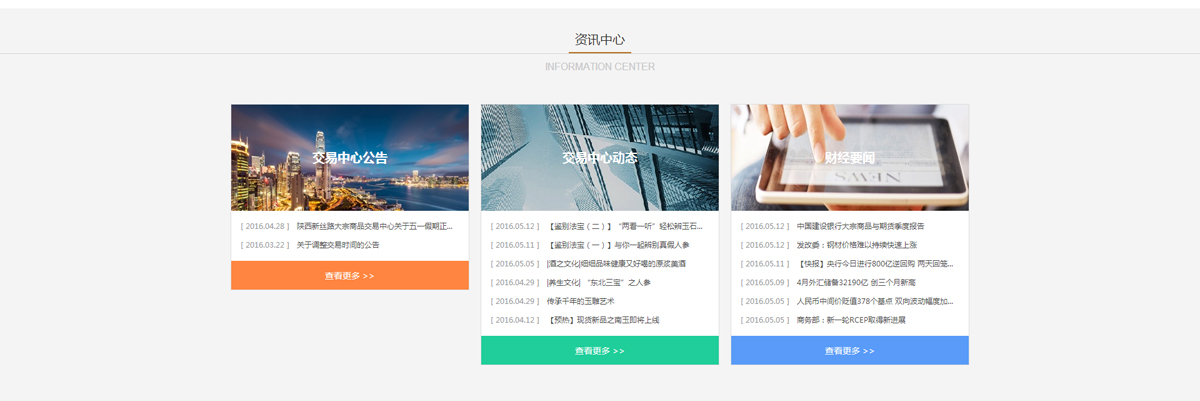Click the blue 查看更多 button under 财经要闻

(x=850, y=351)
